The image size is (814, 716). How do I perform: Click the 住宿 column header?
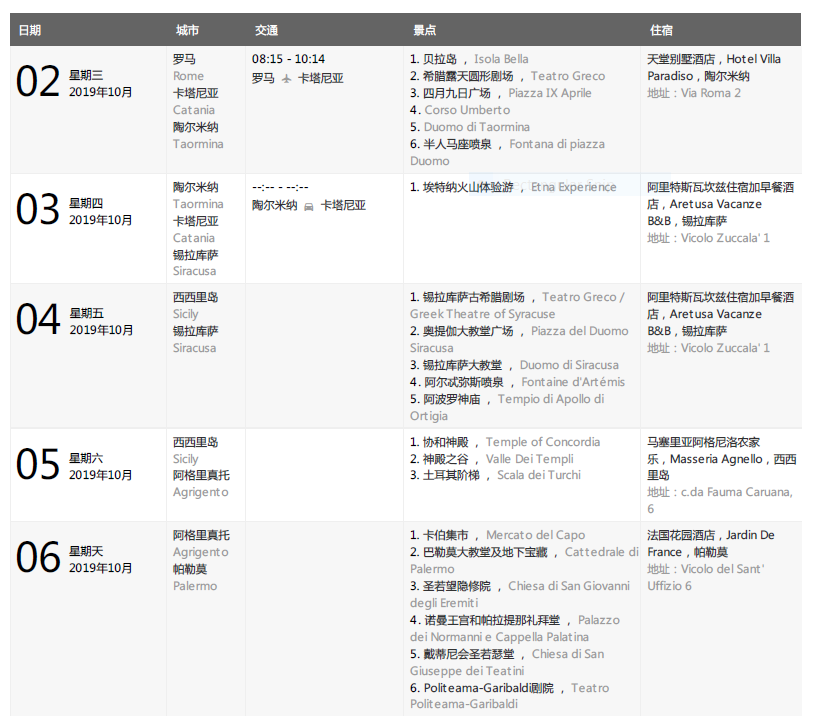click(x=661, y=30)
